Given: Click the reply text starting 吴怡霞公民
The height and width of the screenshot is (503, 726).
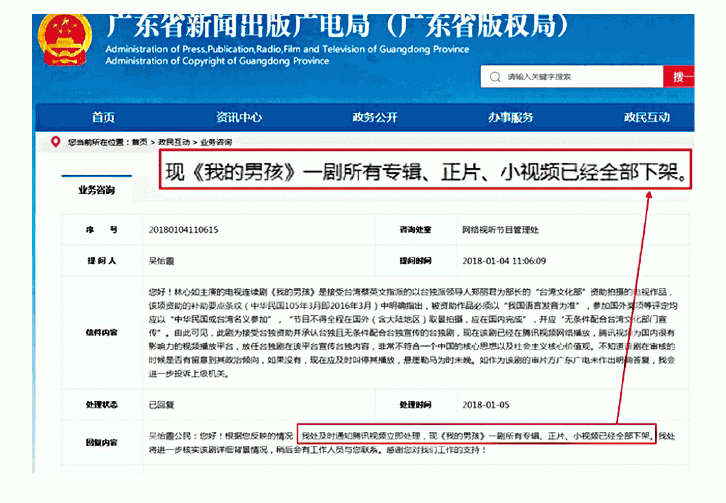Looking at the screenshot, I should (x=412, y=442).
